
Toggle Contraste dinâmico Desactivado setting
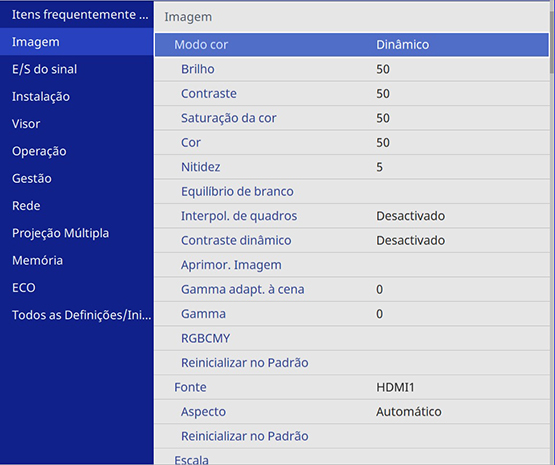(352, 240)
